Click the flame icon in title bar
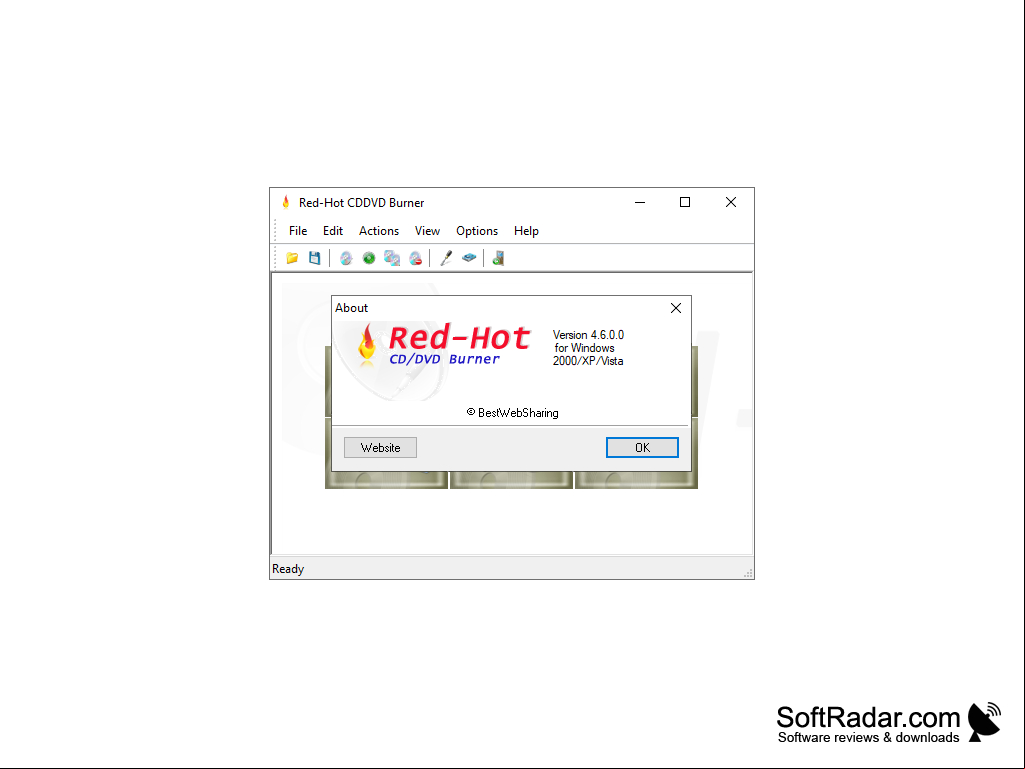The width and height of the screenshot is (1025, 769). click(x=286, y=202)
